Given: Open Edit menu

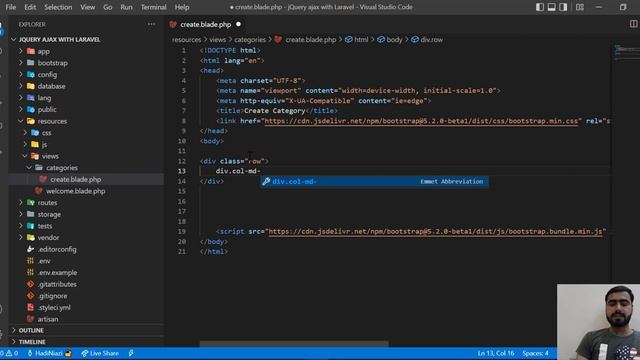Looking at the screenshot, I should click(30, 7).
